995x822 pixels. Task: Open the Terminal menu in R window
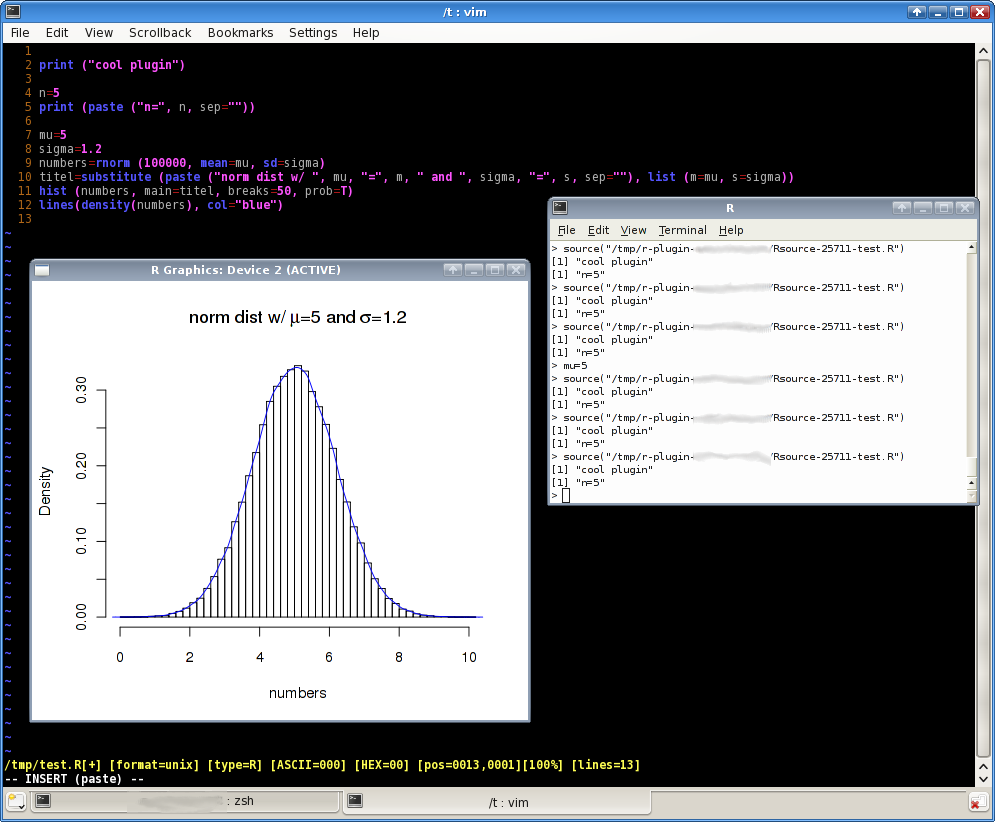[682, 230]
